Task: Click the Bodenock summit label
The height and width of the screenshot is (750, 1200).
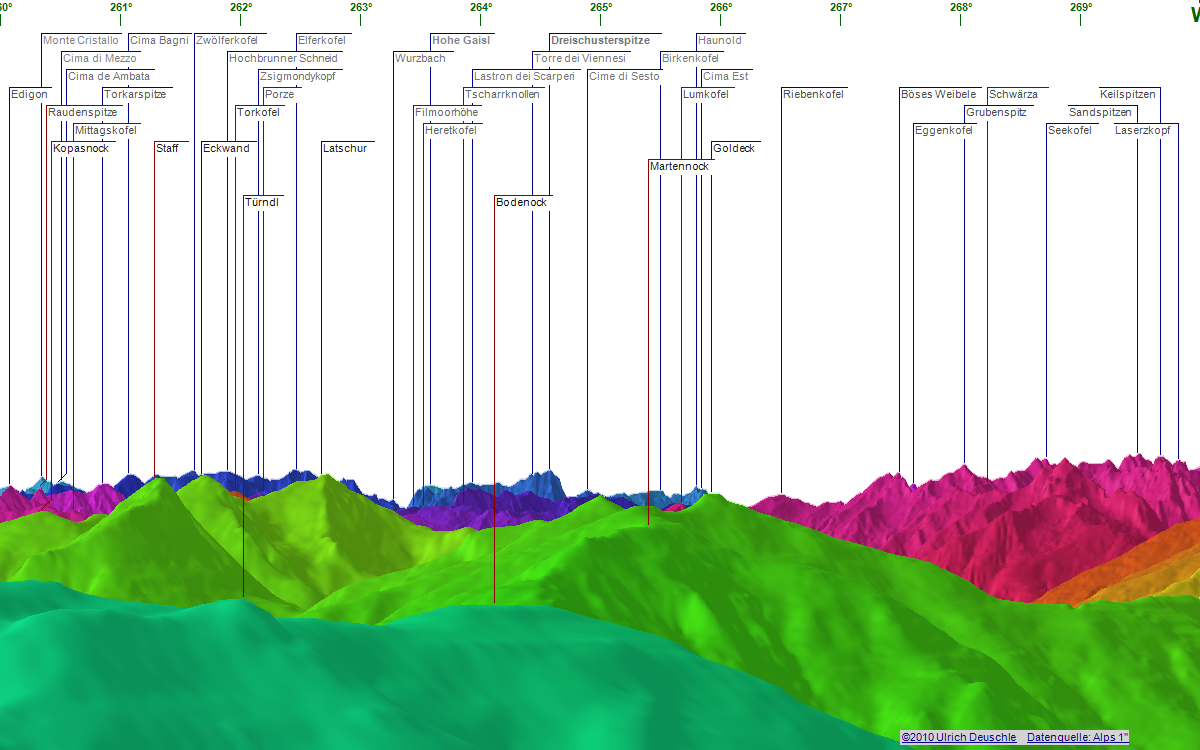Action: coord(521,203)
